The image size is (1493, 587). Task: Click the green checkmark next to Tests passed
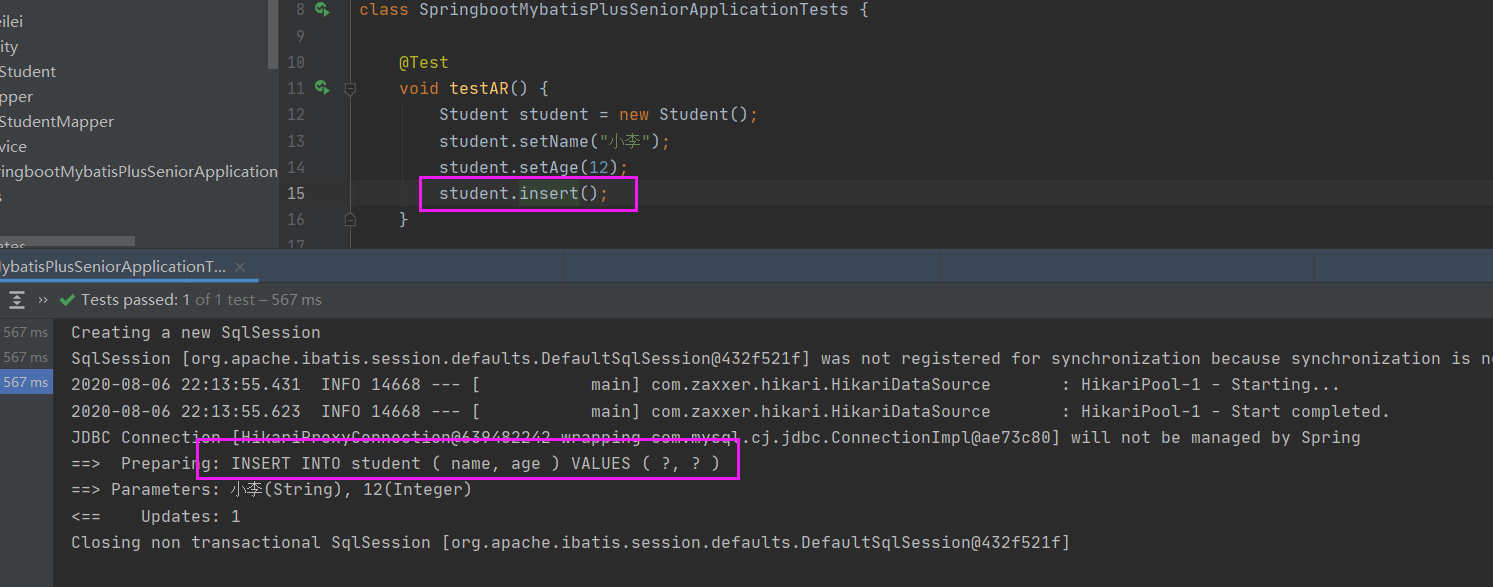67,299
